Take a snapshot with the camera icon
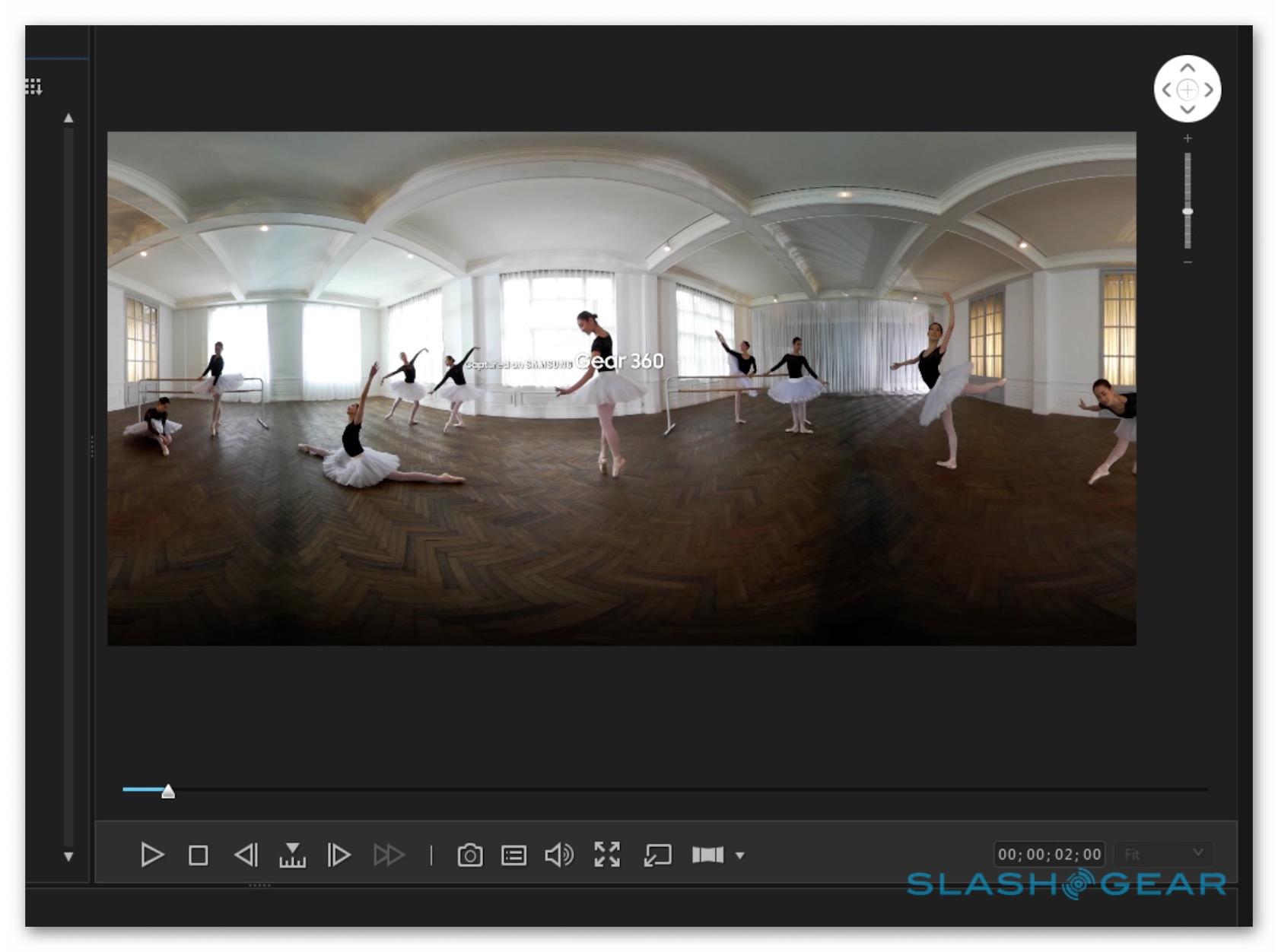Viewport: 1278px width, 952px height. click(x=469, y=855)
